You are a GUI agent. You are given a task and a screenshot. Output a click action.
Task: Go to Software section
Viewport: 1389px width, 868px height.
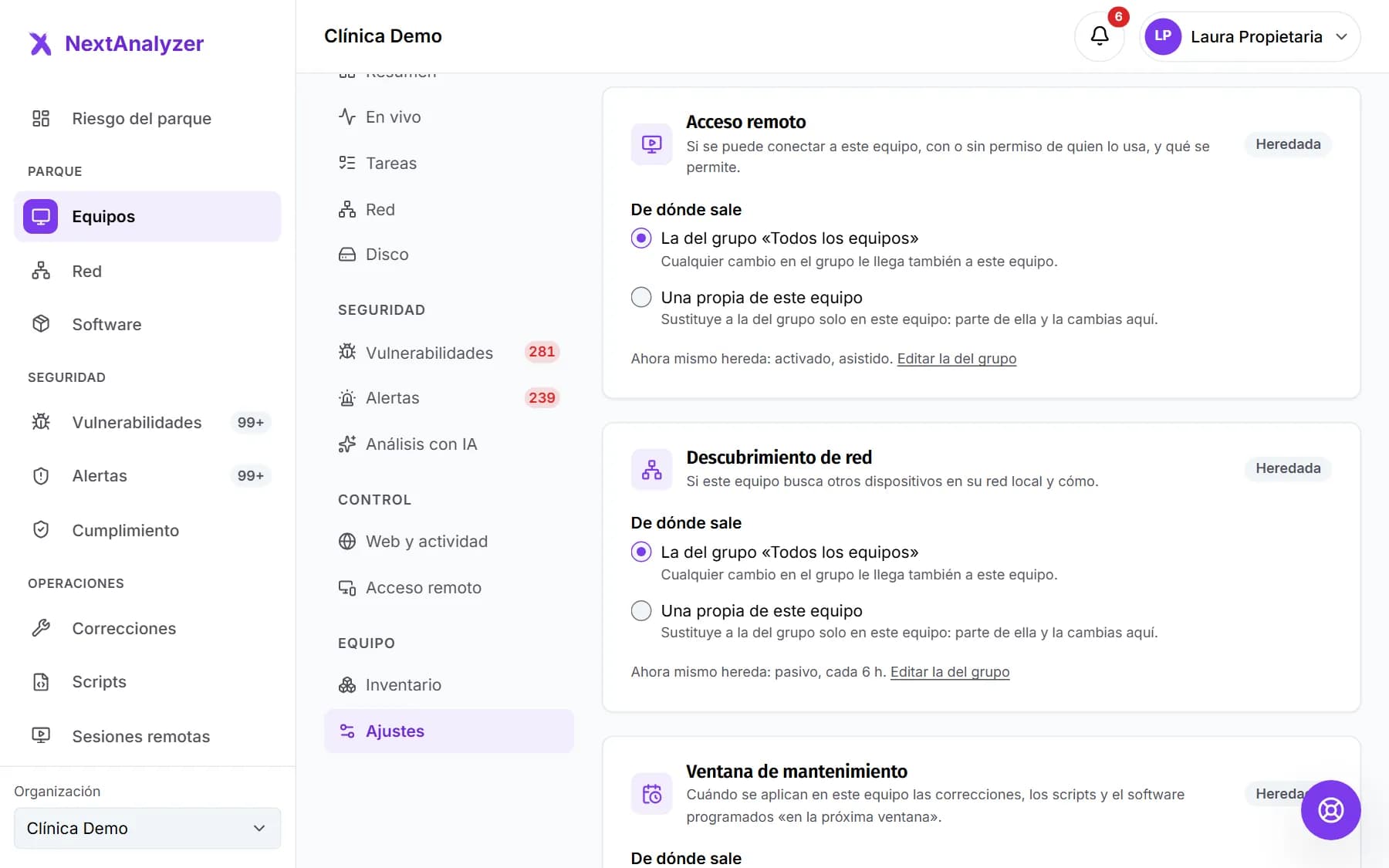click(147, 324)
